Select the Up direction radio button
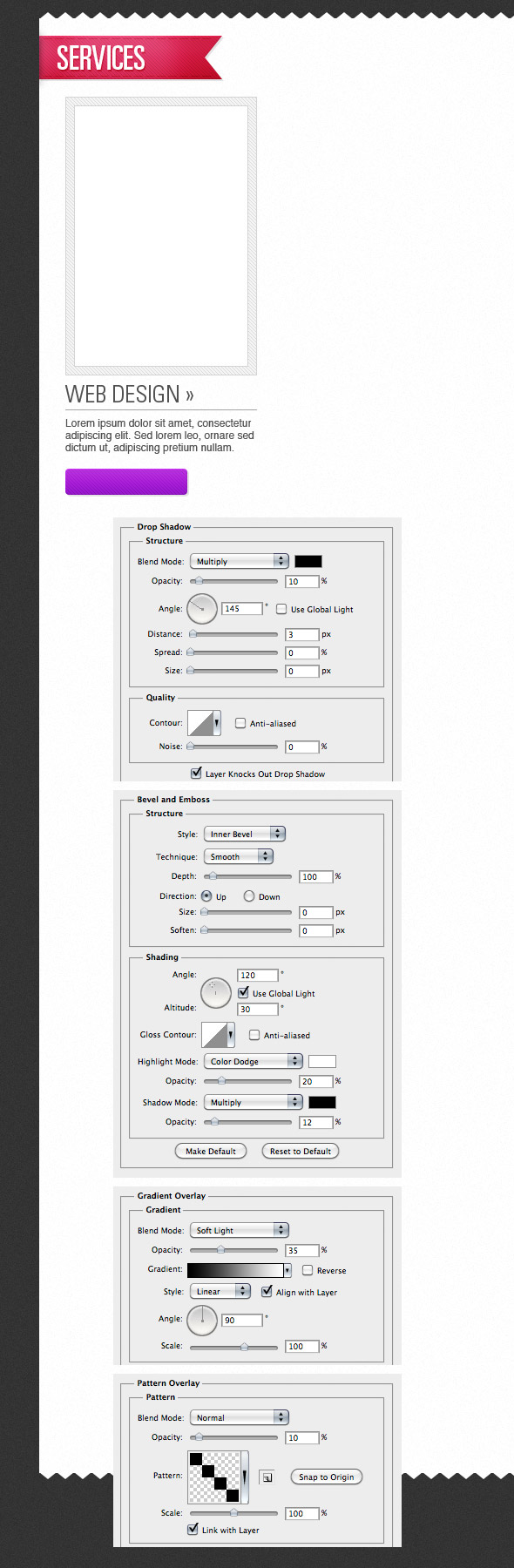This screenshot has width=514, height=1568. point(206,896)
